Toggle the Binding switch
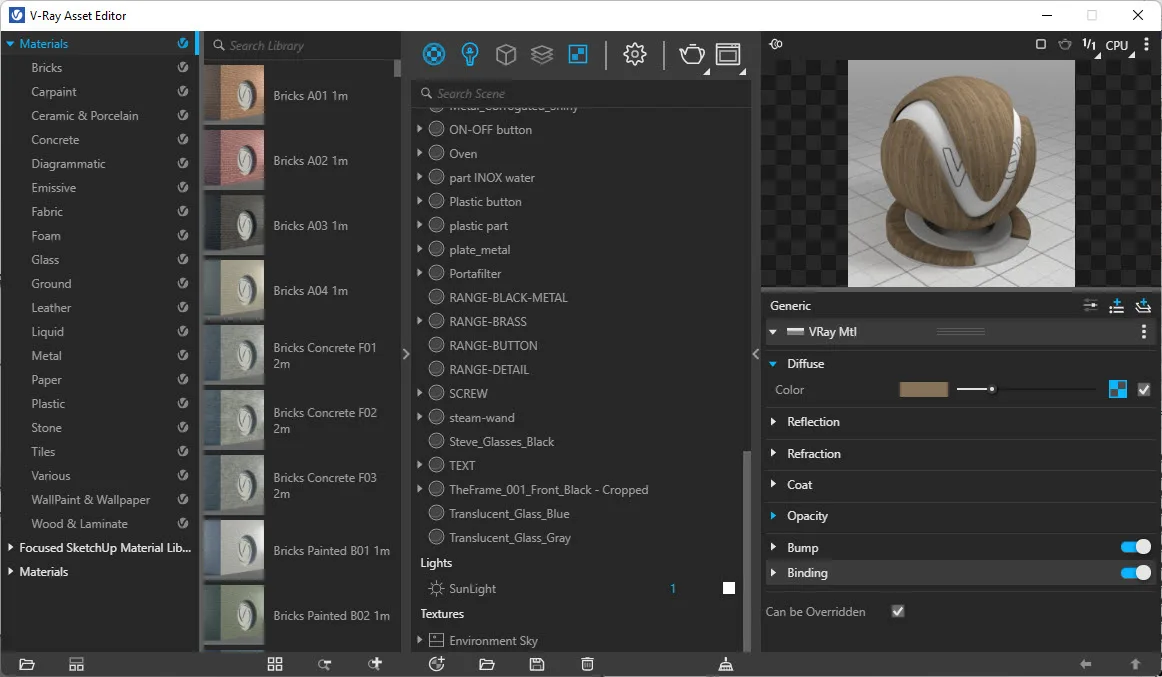Screen dimensions: 1162x677 point(1135,573)
